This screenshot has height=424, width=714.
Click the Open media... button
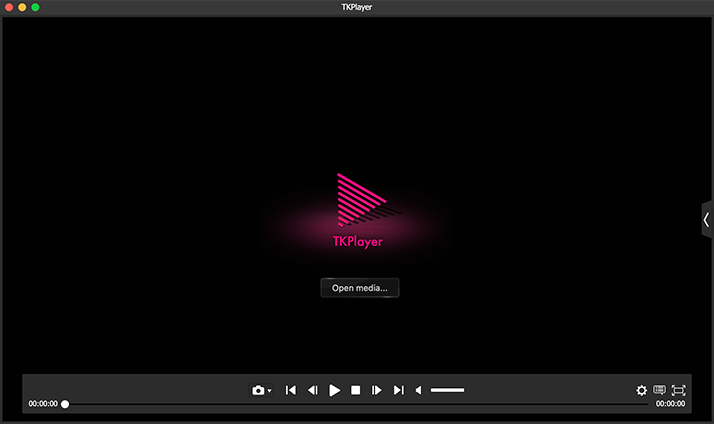tap(360, 288)
